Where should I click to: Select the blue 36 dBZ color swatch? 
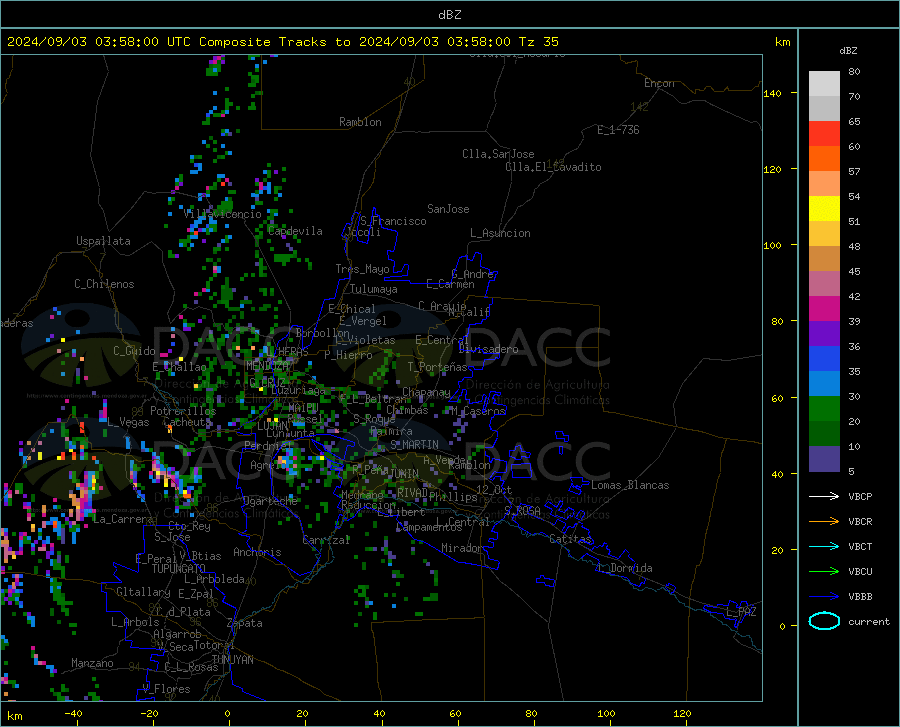tap(824, 359)
